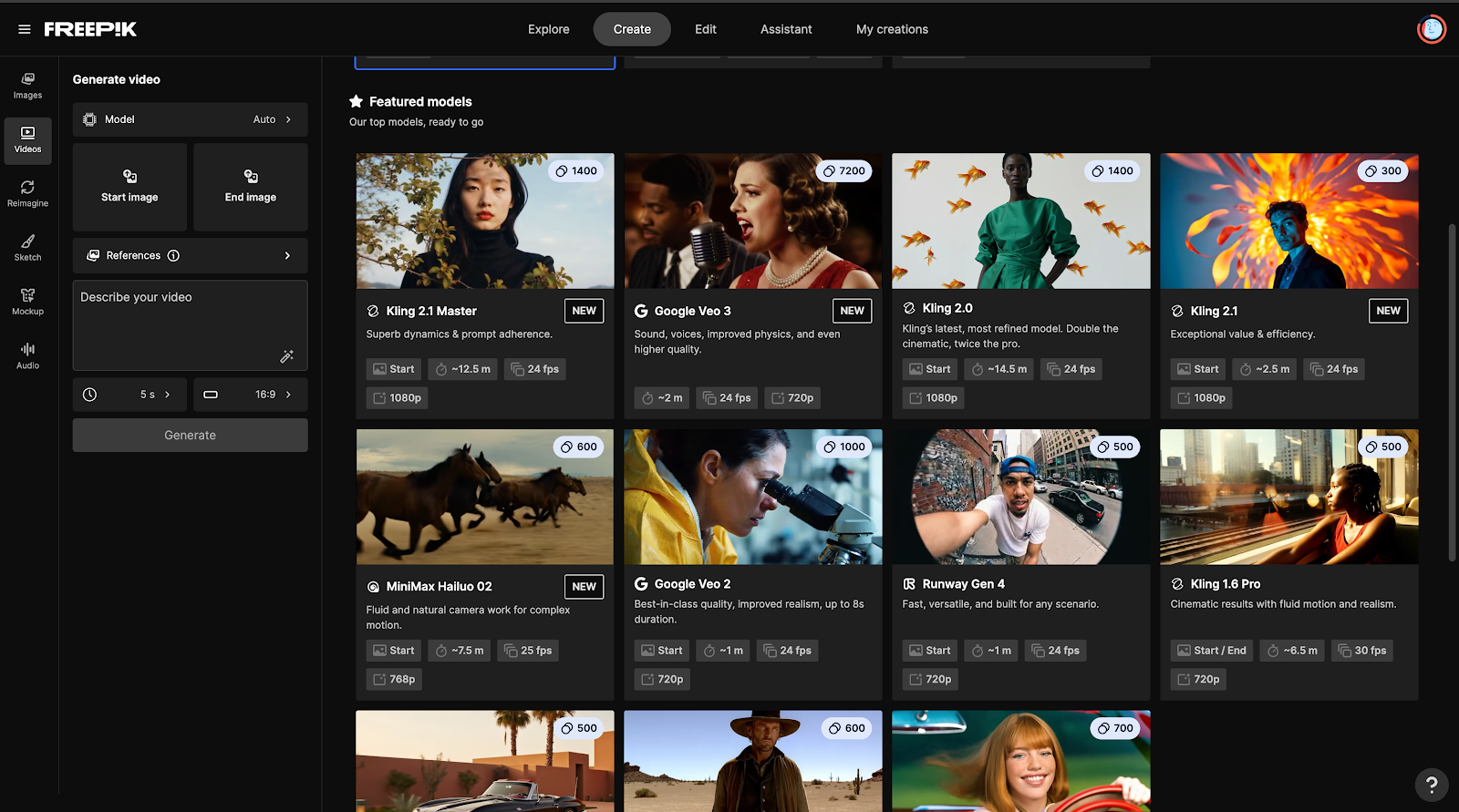Viewport: 1459px width, 812px height.
Task: Open the Audio section
Action: pyautogui.click(x=27, y=355)
